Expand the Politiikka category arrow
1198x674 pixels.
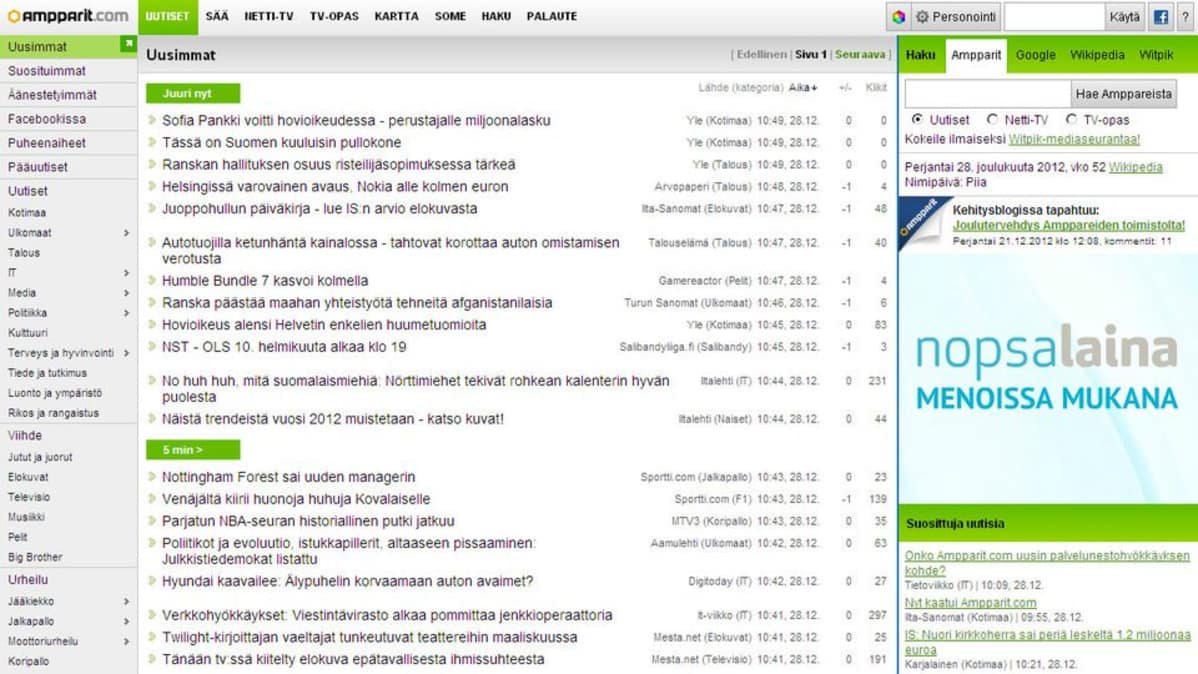tap(126, 313)
